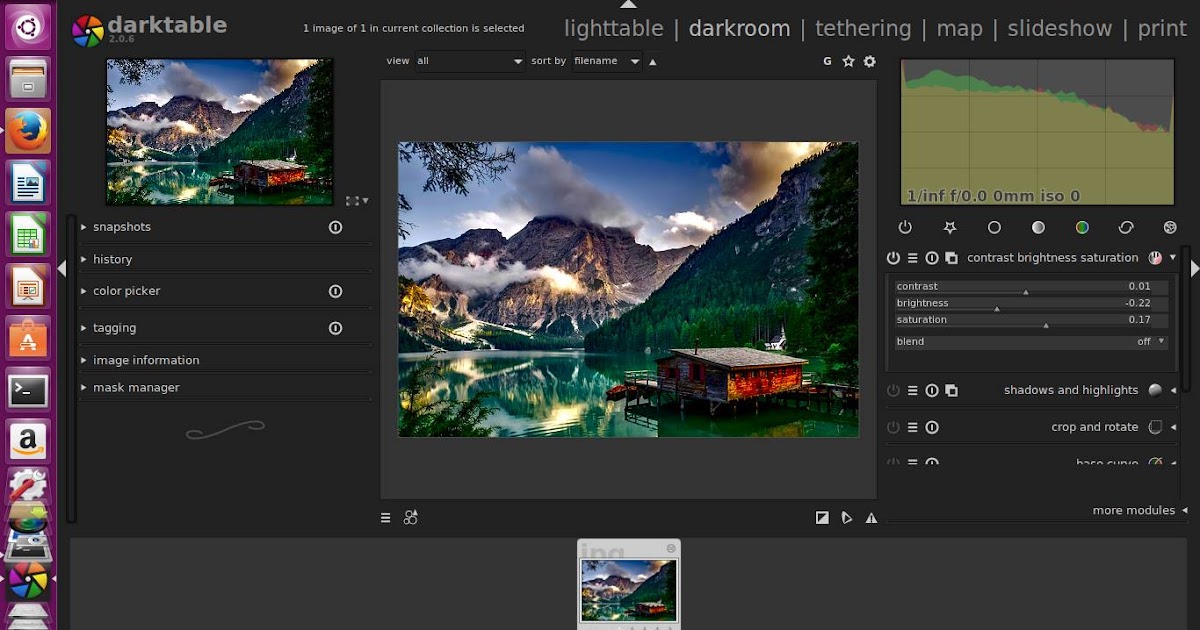Collapse the right side panel arrow

pos(1194,268)
